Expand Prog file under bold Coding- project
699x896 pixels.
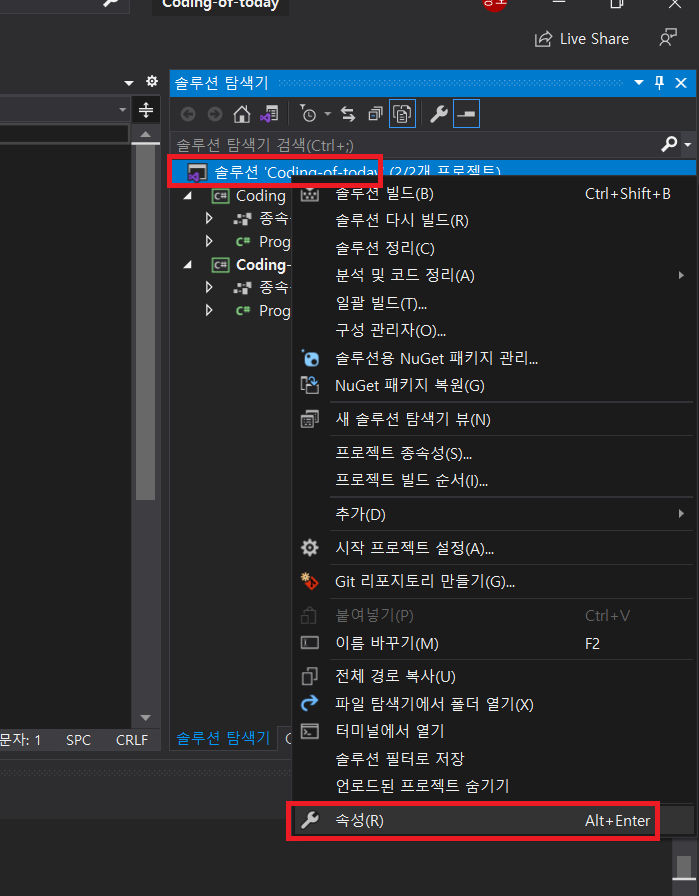(x=209, y=310)
